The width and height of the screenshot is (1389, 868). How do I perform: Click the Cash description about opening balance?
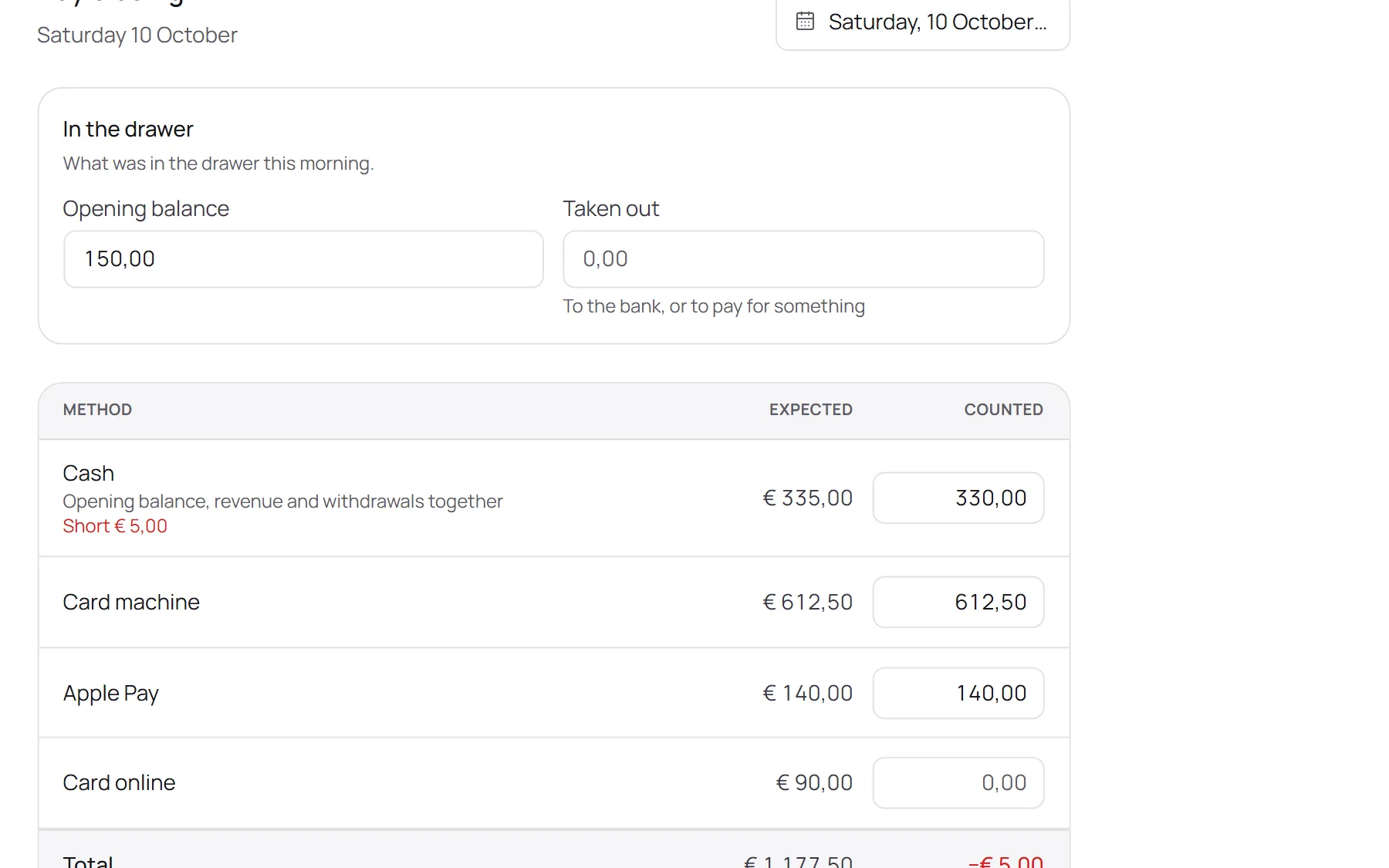point(282,502)
